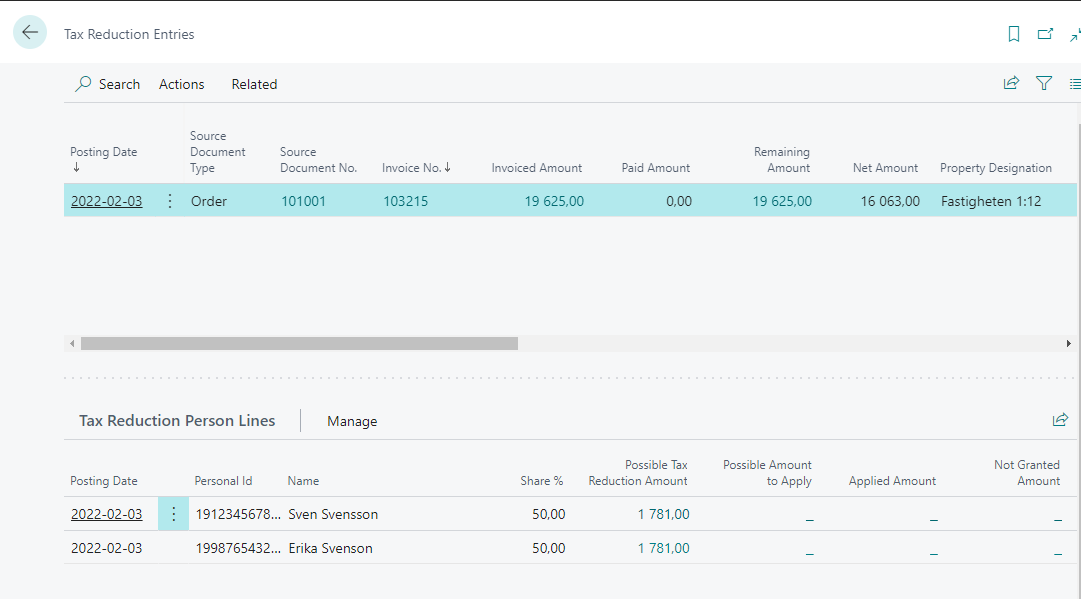
Task: Share the Tax Reduction Entries list
Action: [x=1011, y=83]
